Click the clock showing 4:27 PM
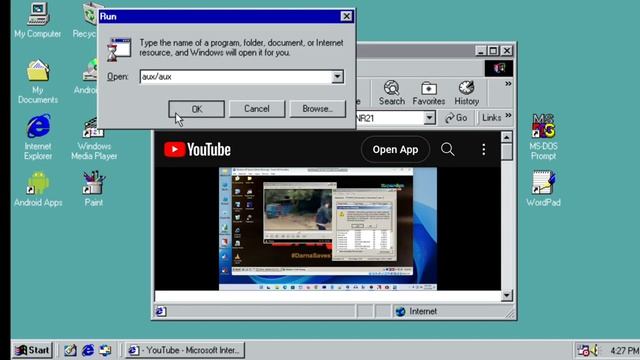Image resolution: width=640 pixels, height=360 pixels. [x=624, y=350]
